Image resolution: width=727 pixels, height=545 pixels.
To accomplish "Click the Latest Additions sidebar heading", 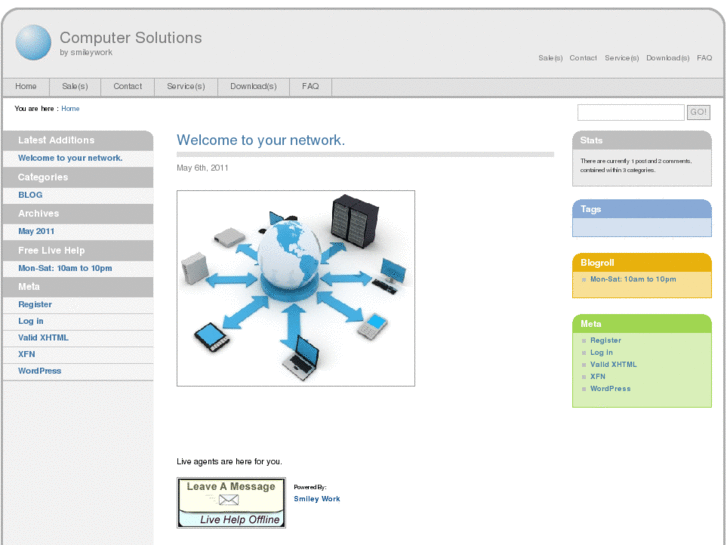I will (x=56, y=140).
